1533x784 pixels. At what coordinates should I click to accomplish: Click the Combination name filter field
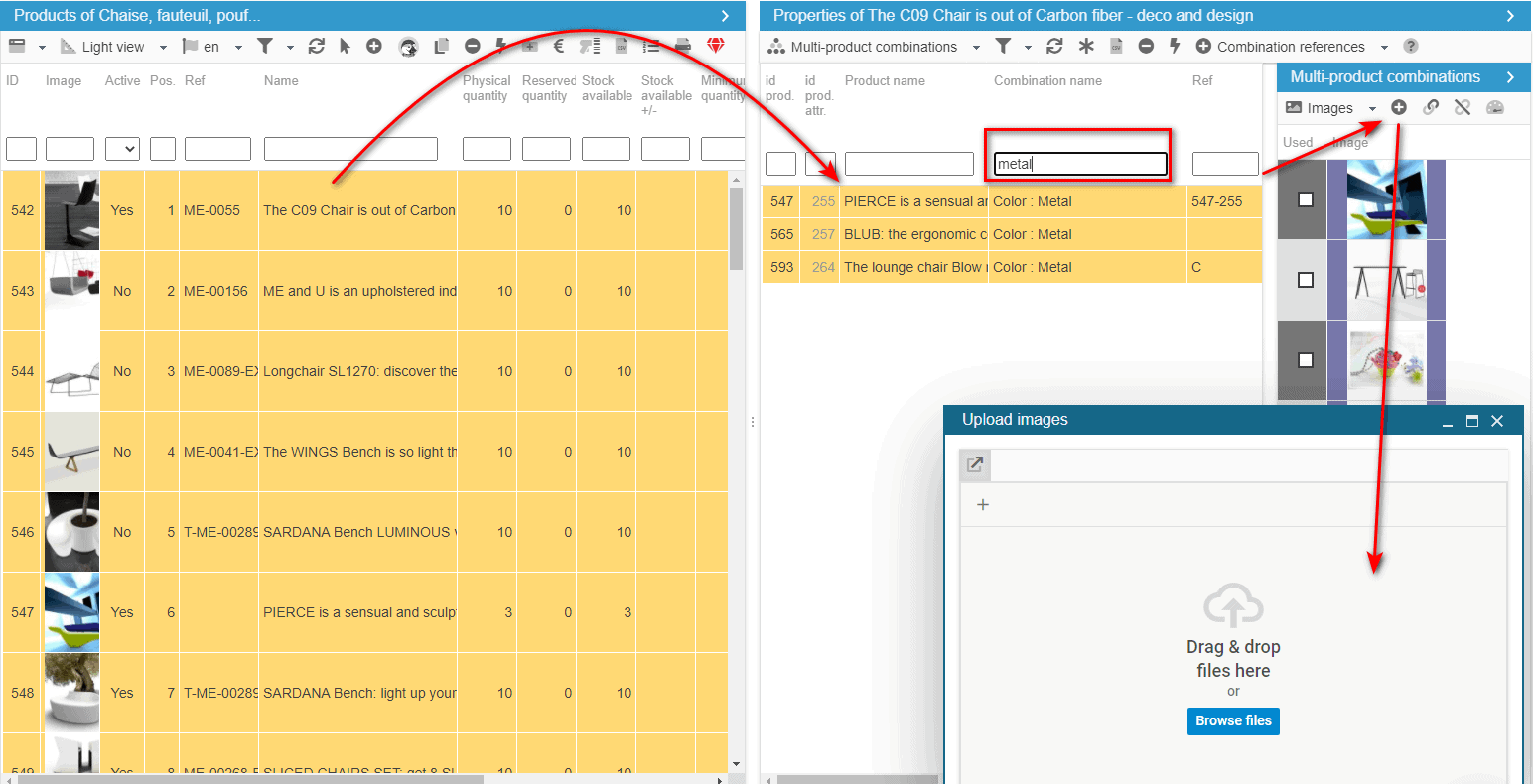[x=1079, y=164]
